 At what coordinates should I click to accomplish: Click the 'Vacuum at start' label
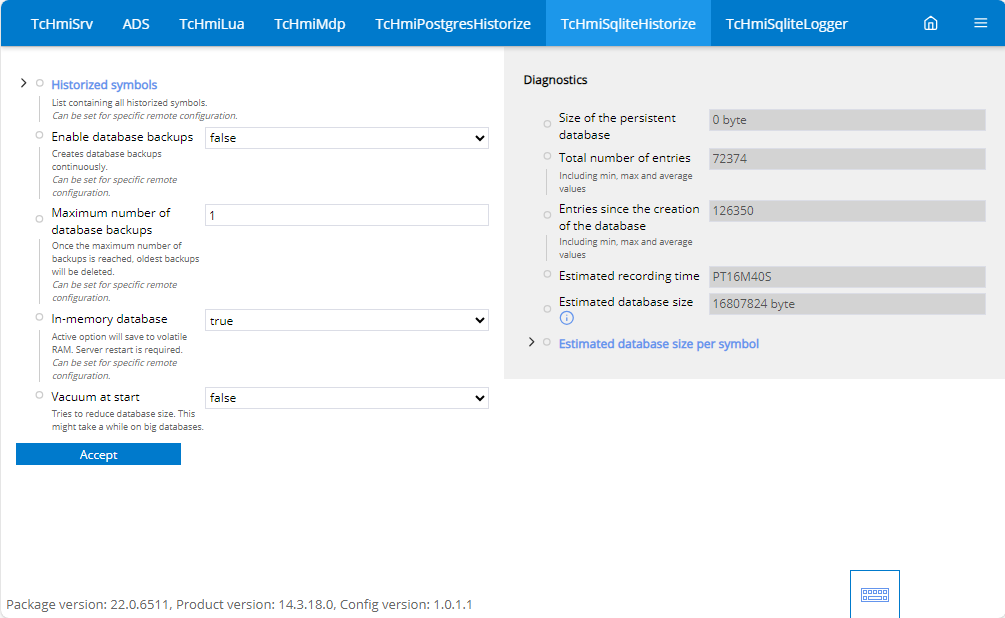point(95,397)
